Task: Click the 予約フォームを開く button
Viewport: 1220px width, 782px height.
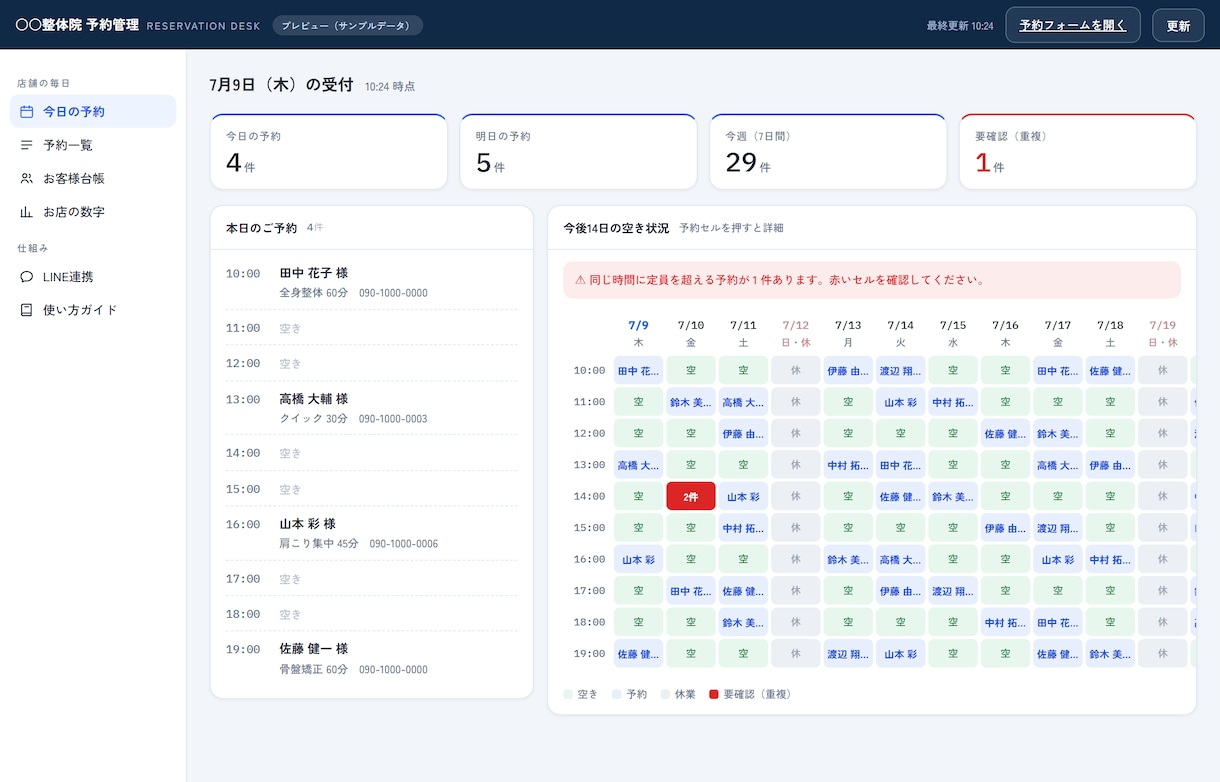Action: [1073, 25]
